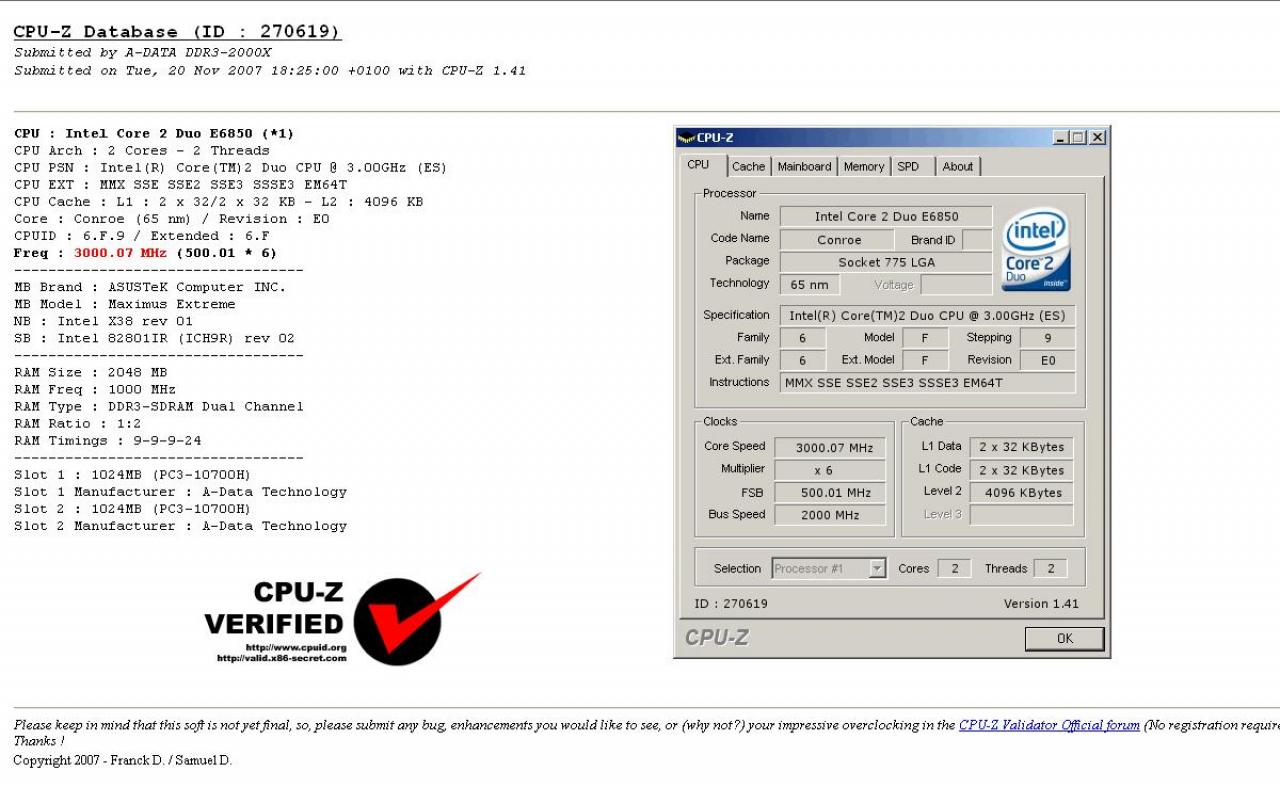Click the Specification field in CPU-Z
1280x787 pixels.
point(928,316)
